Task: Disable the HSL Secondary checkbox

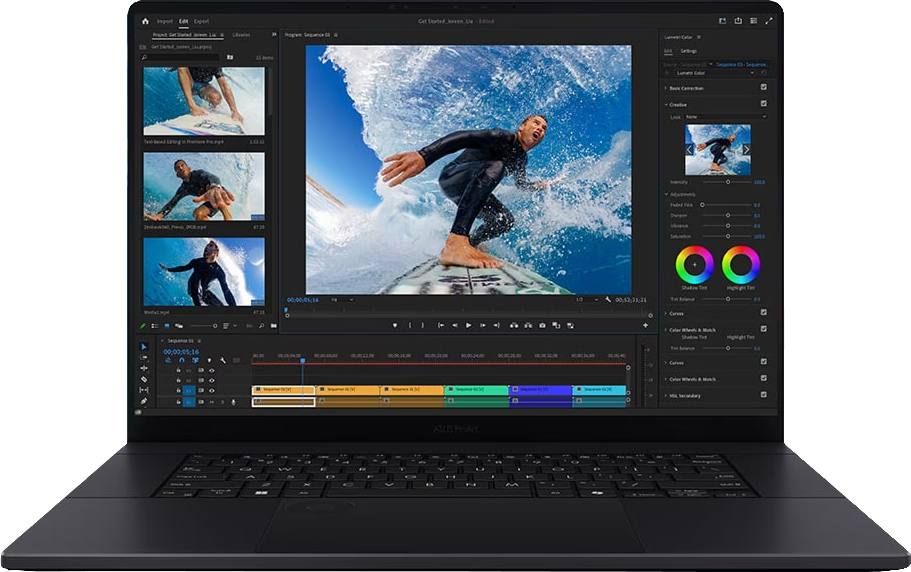Action: pyautogui.click(x=763, y=394)
